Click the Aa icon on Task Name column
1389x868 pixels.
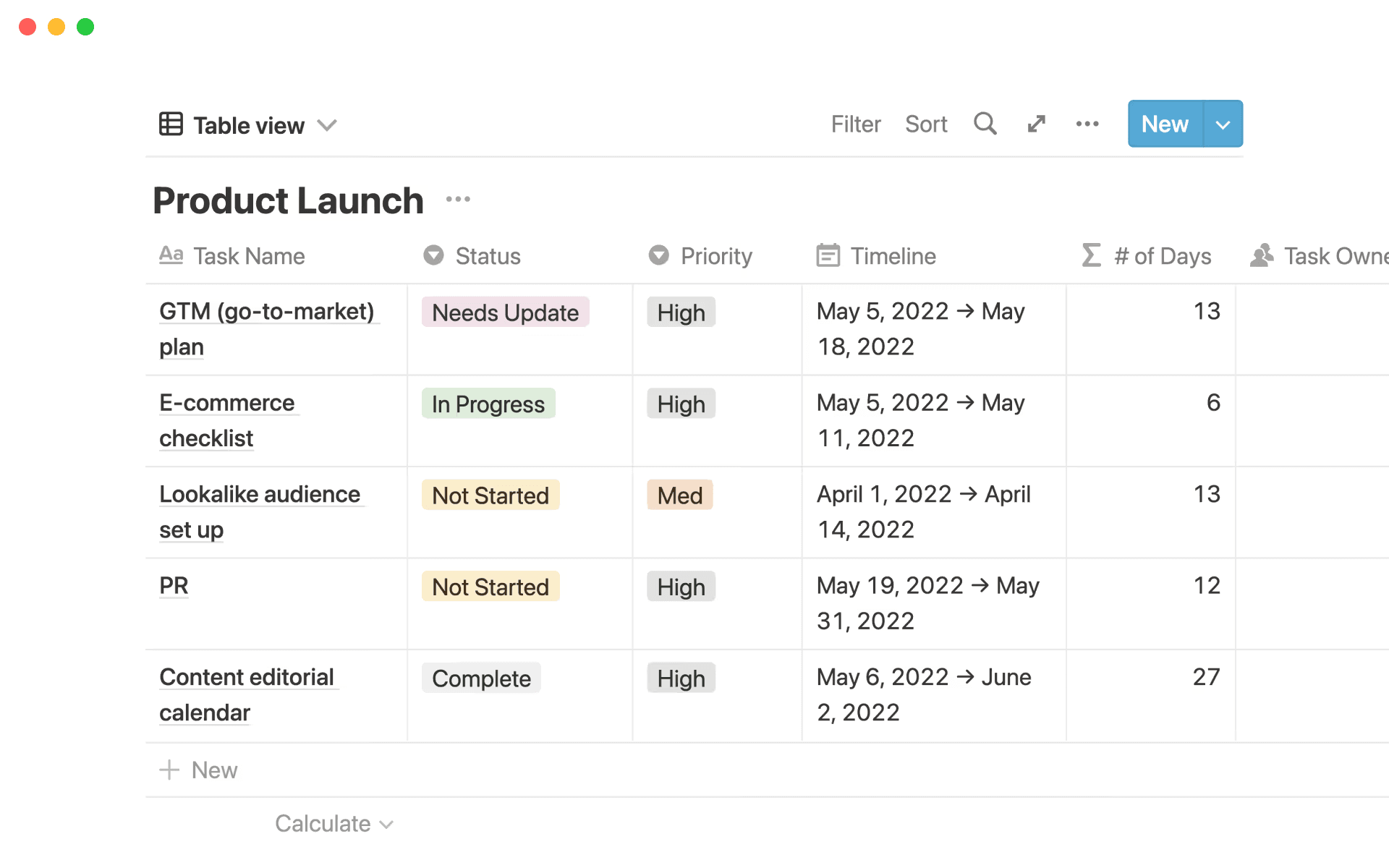(171, 255)
